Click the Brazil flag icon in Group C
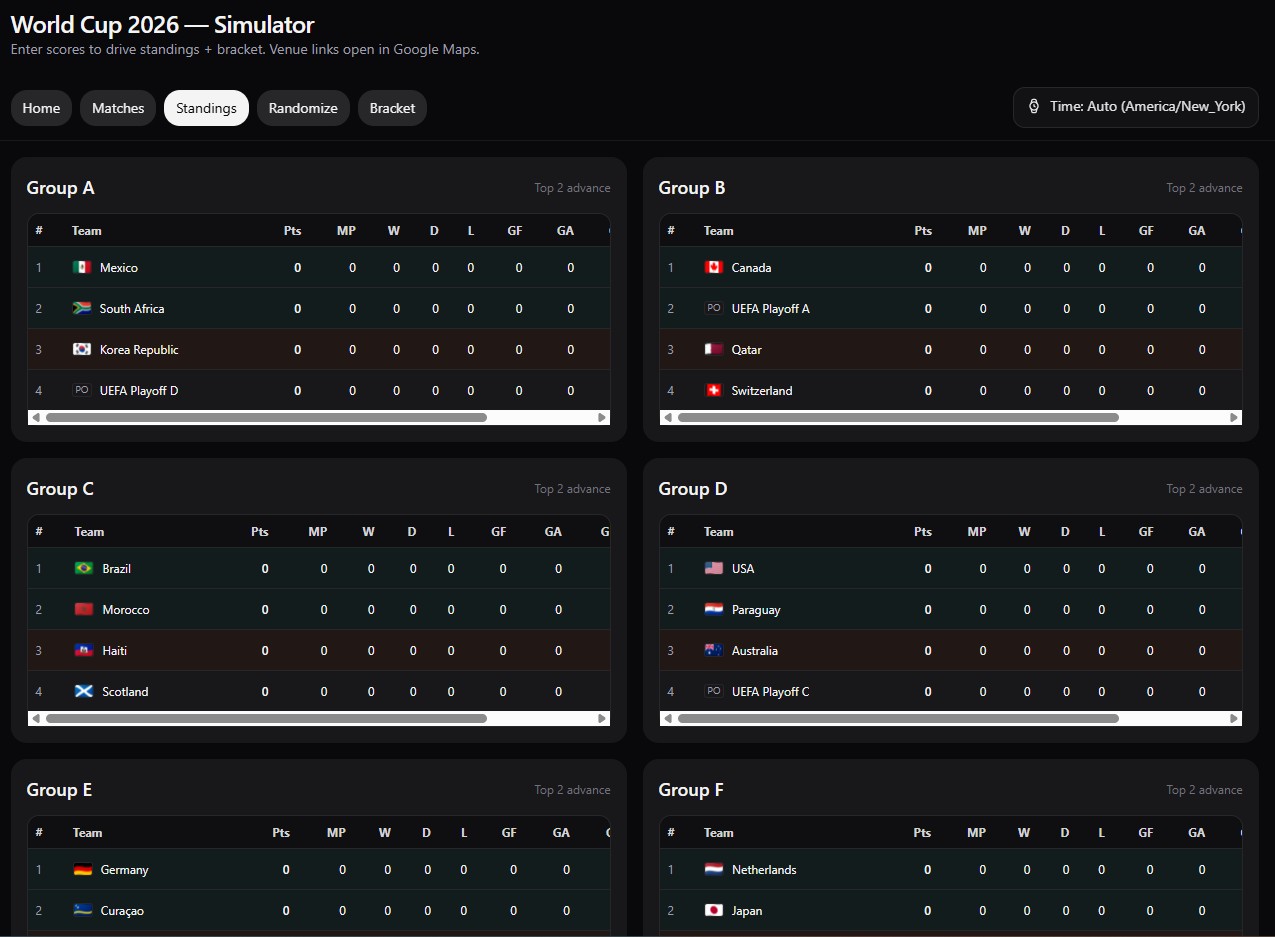The image size is (1275, 937). click(84, 568)
